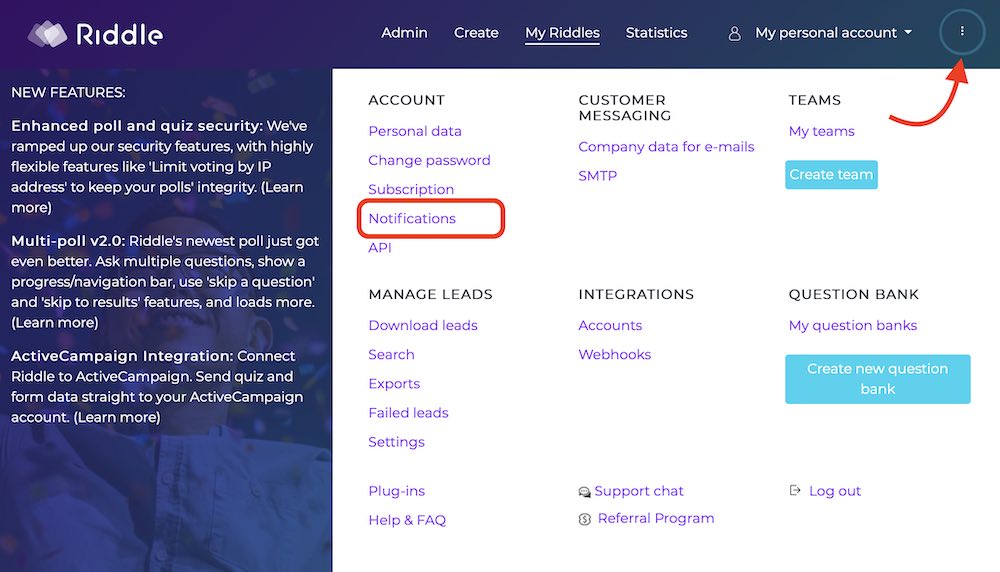1000x572 pixels.
Task: Click the ACCOUNT section heading
Action: click(406, 100)
